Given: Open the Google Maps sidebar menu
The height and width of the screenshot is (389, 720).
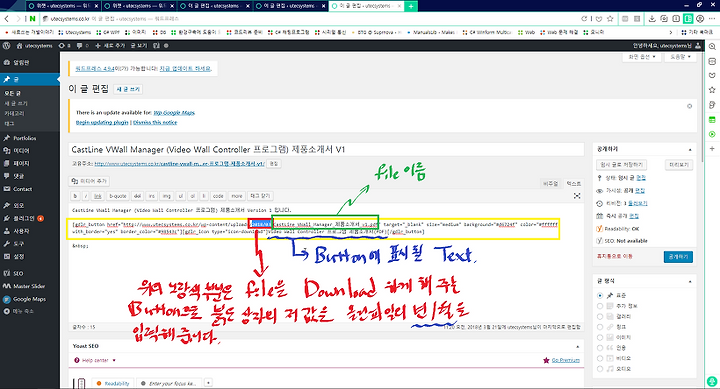Looking at the screenshot, I should (29, 299).
